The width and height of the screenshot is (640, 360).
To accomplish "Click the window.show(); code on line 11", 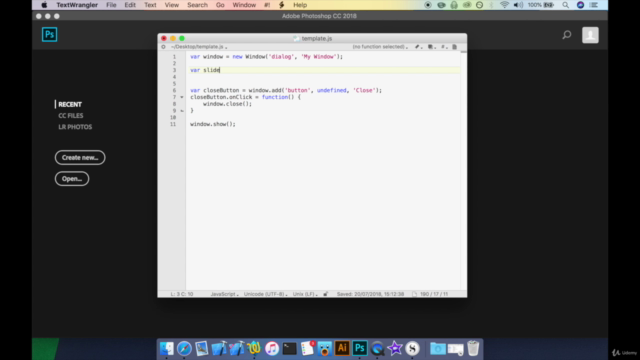I will pos(213,124).
